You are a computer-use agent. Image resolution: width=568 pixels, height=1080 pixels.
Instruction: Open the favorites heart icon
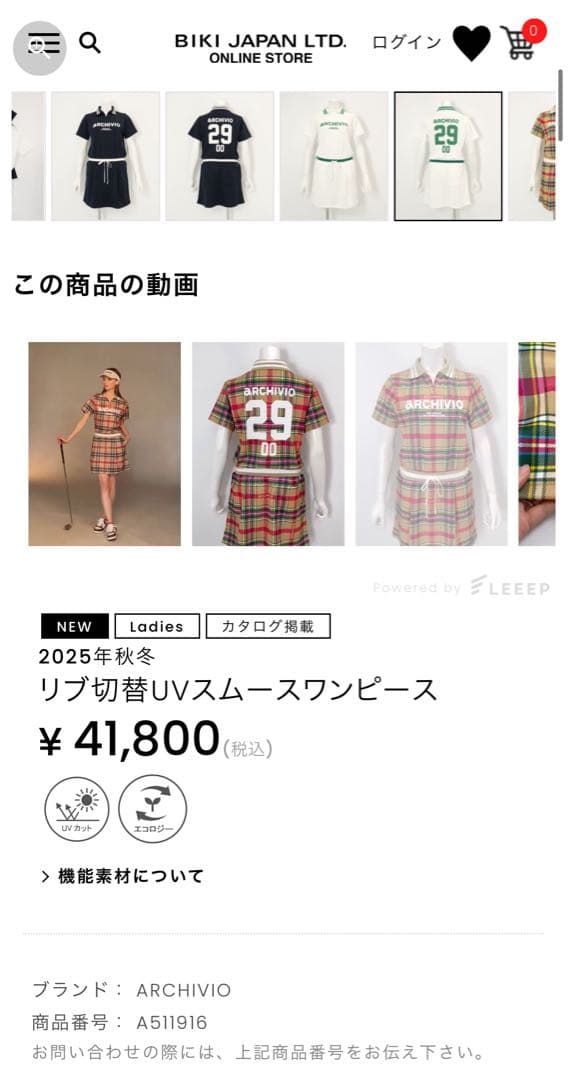coord(472,43)
